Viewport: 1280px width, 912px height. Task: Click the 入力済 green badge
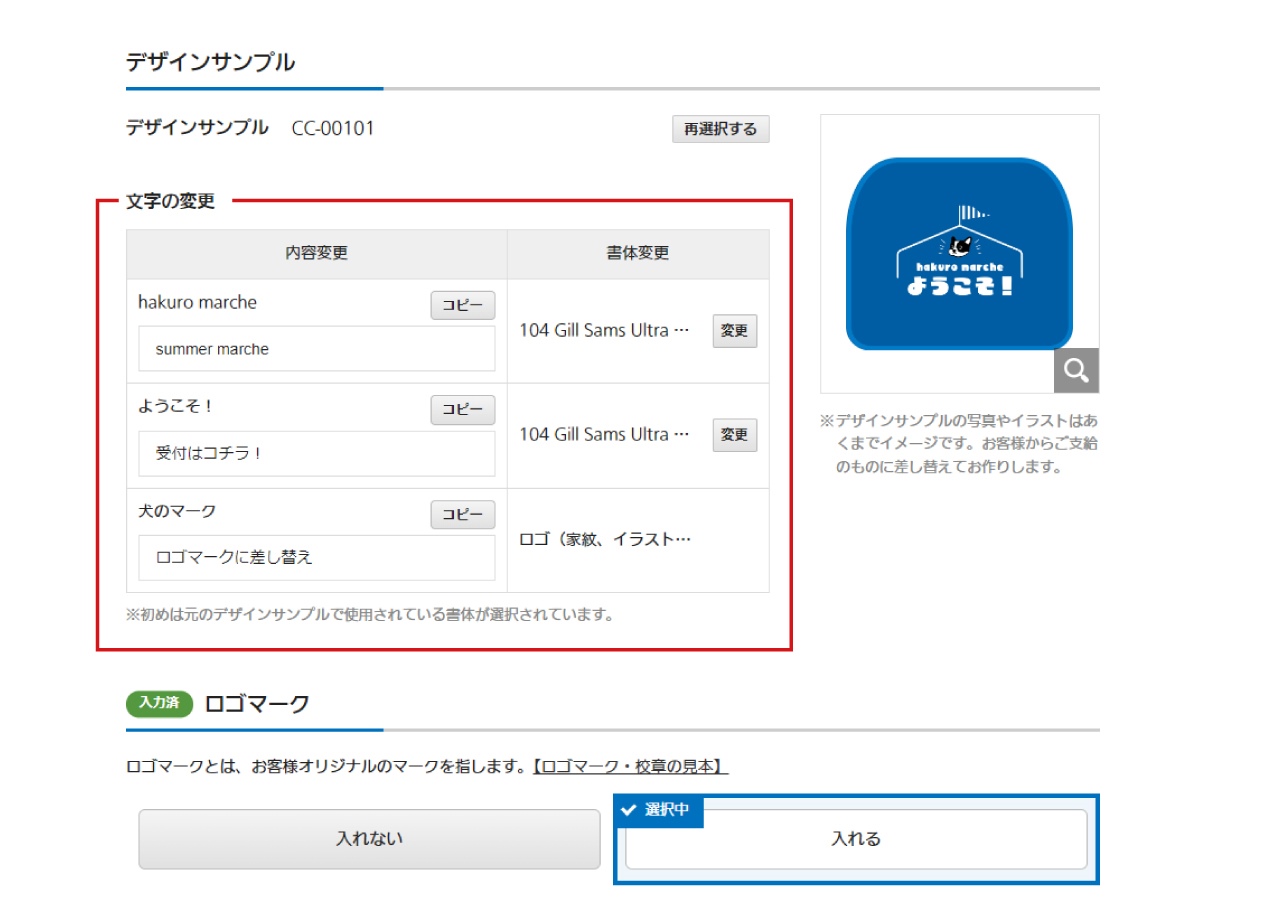point(159,703)
